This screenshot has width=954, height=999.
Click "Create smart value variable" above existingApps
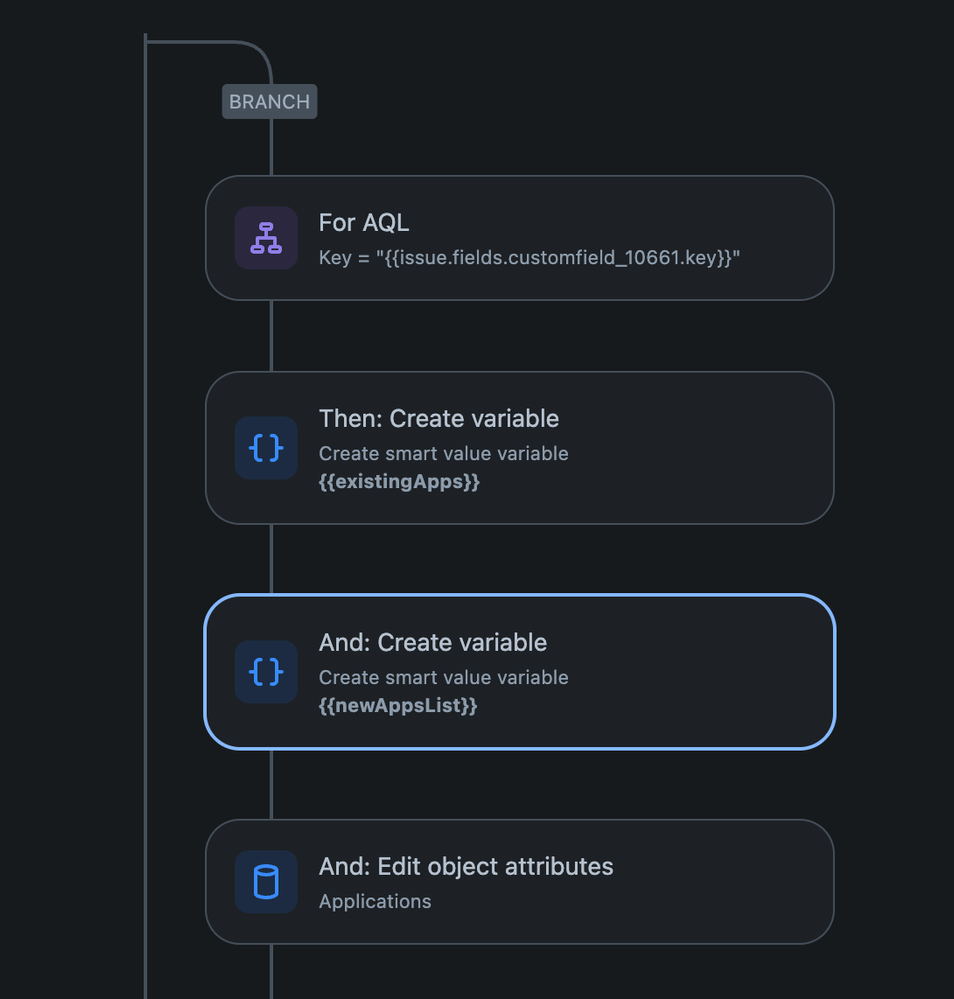(443, 453)
